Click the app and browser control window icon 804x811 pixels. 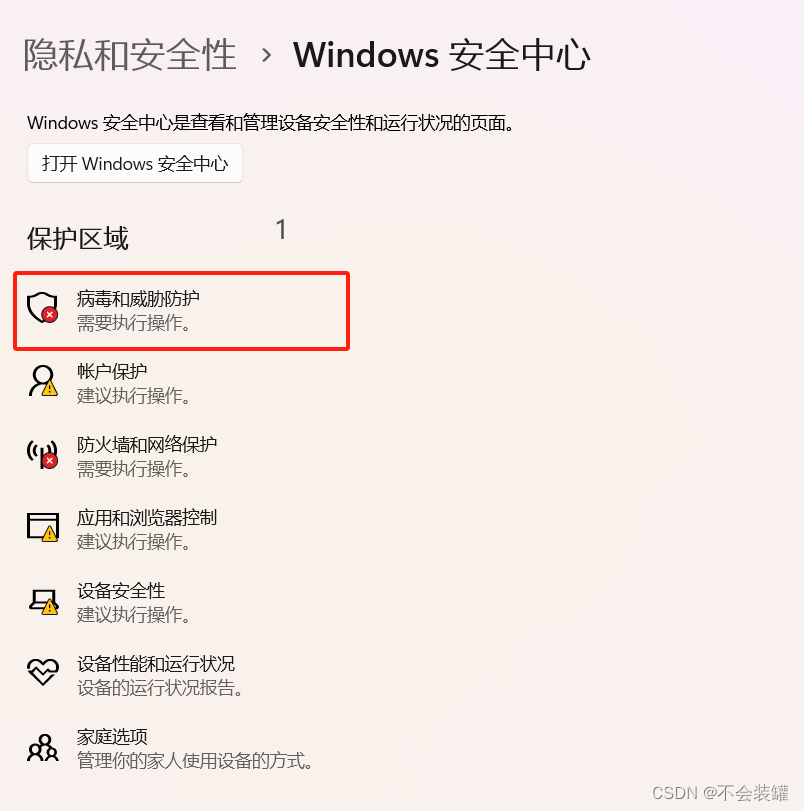[43, 527]
